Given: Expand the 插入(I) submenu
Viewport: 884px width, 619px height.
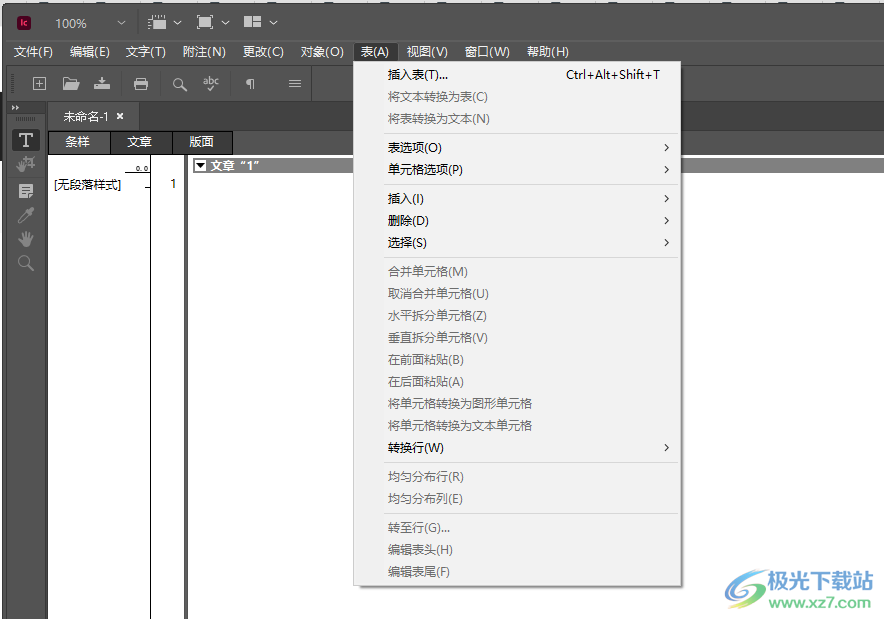Looking at the screenshot, I should tap(517, 199).
